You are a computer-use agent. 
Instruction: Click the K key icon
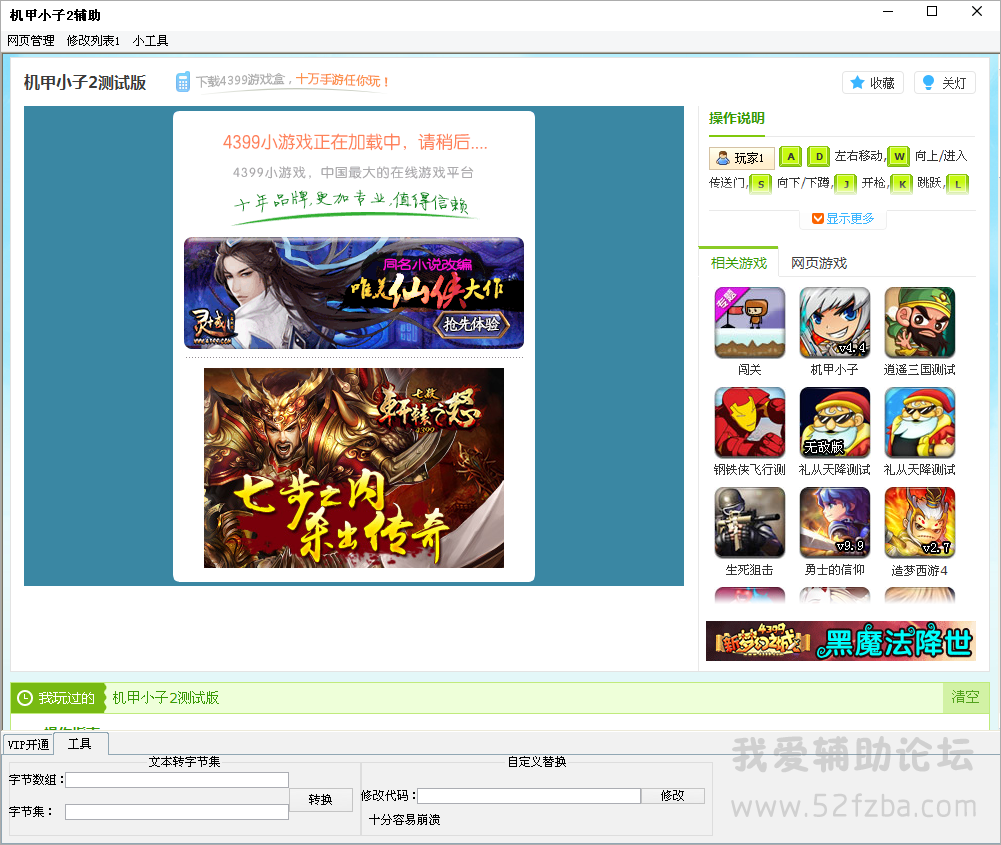tap(902, 184)
